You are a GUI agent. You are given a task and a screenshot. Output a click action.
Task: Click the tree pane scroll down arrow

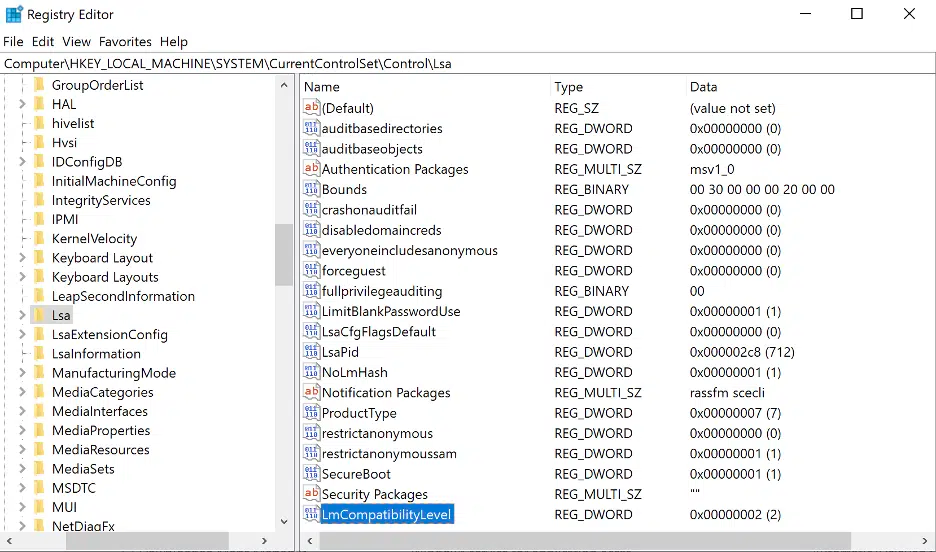284,522
